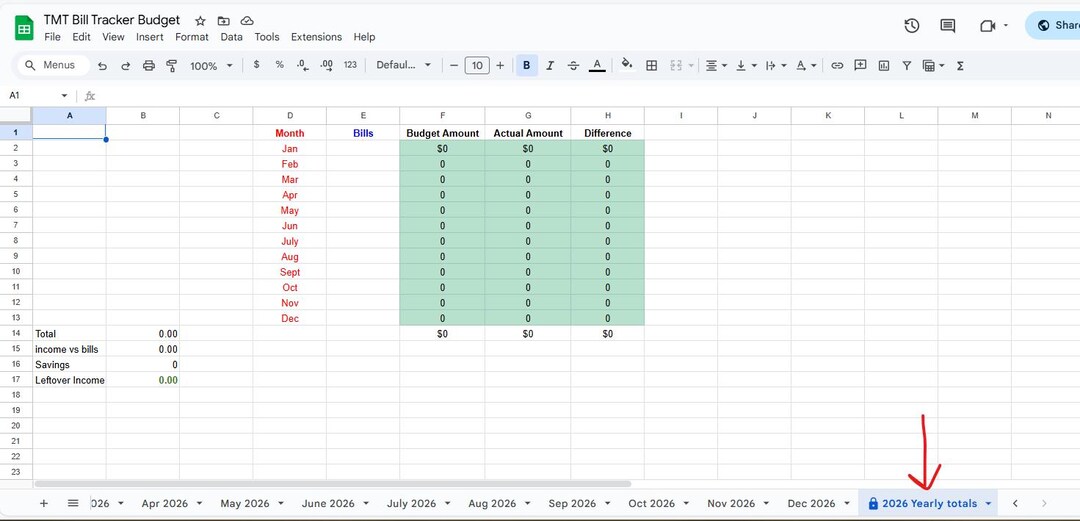Click the Undo arrow icon

coord(103,65)
